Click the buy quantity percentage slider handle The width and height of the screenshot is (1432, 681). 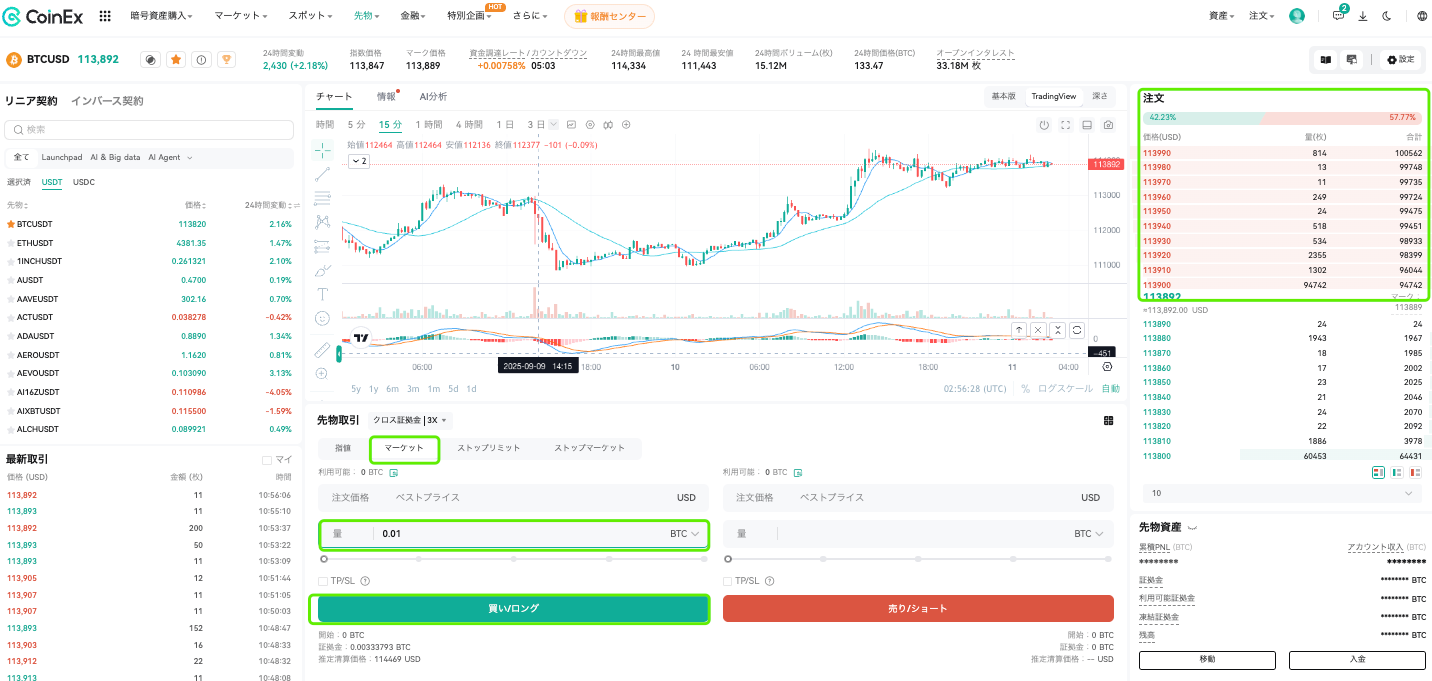323,559
